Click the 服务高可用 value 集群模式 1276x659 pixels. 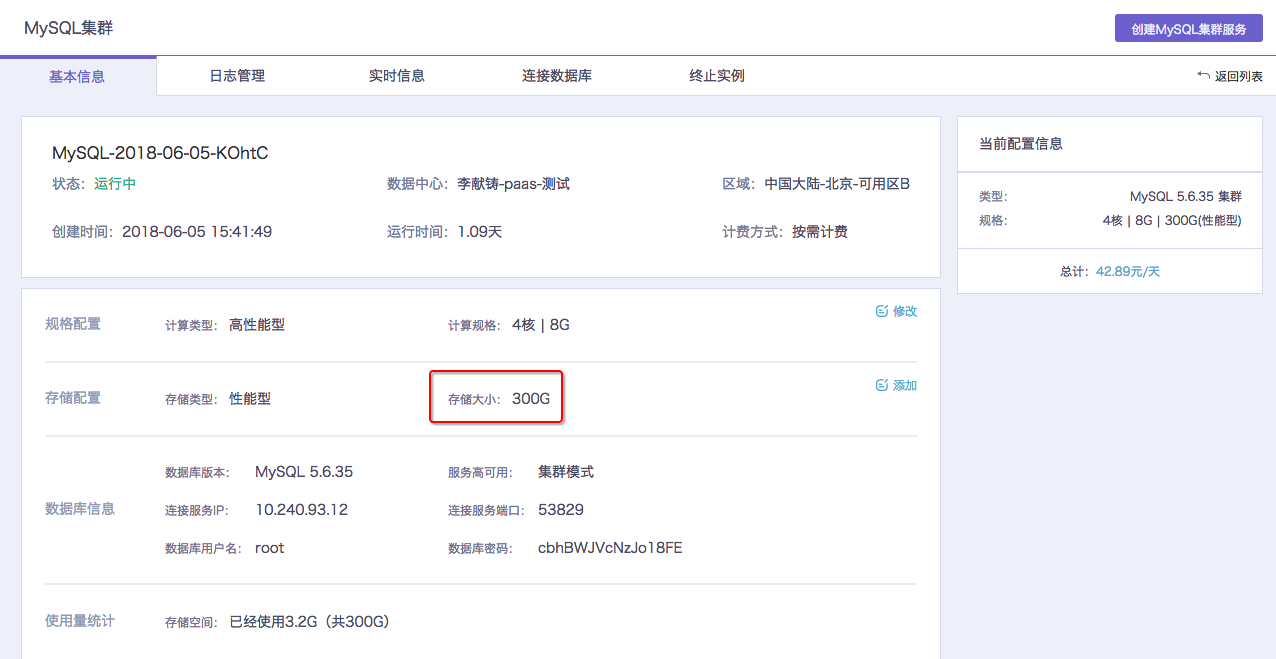pos(566,472)
